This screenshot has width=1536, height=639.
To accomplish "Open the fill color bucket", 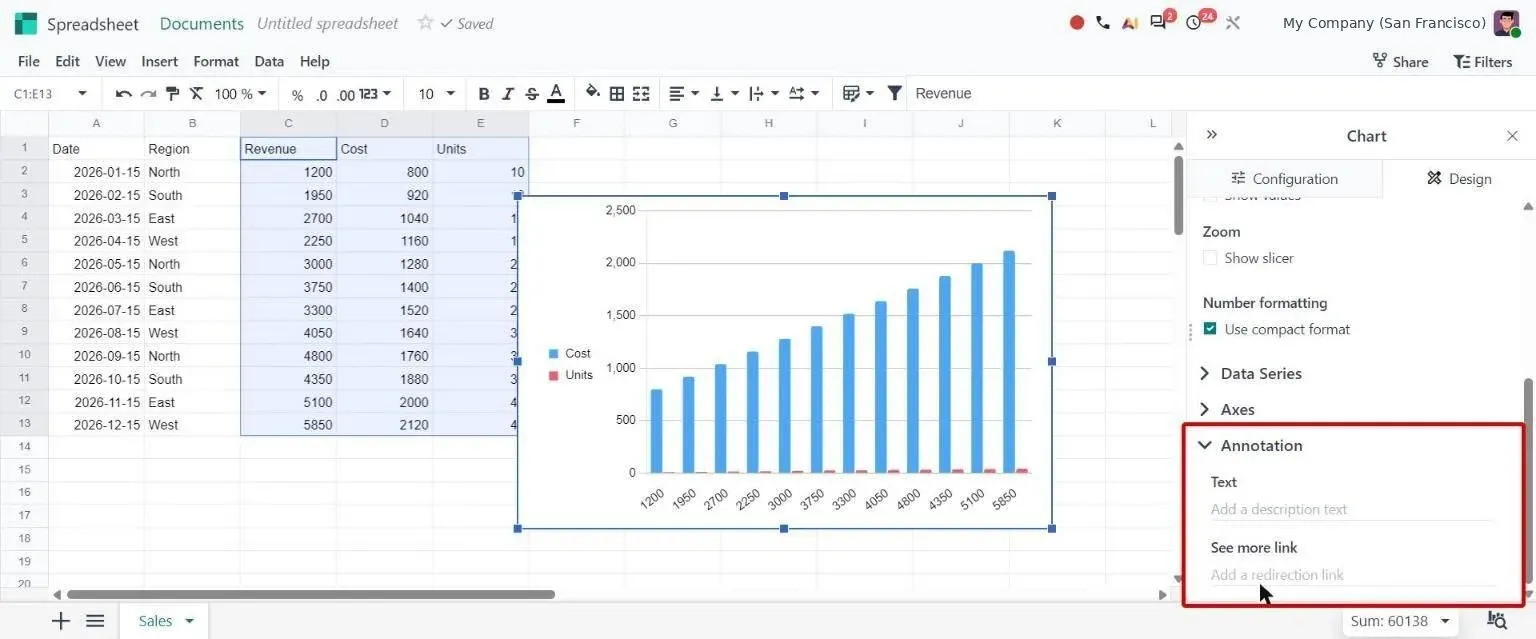I will [x=592, y=93].
